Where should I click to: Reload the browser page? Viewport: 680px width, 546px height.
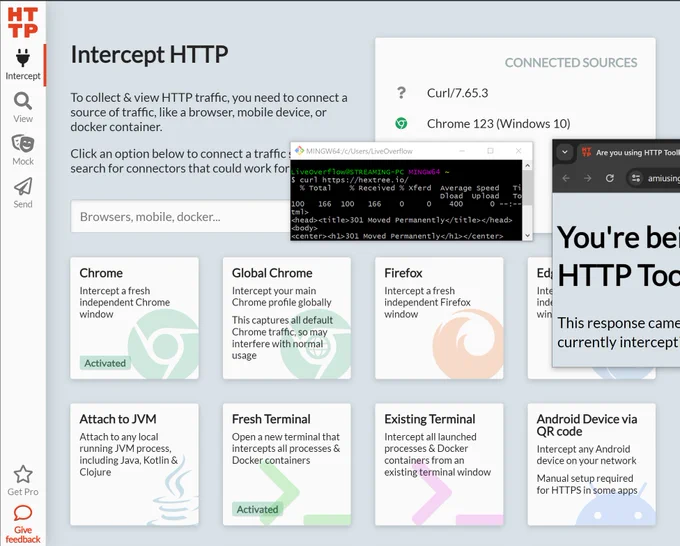(x=610, y=178)
